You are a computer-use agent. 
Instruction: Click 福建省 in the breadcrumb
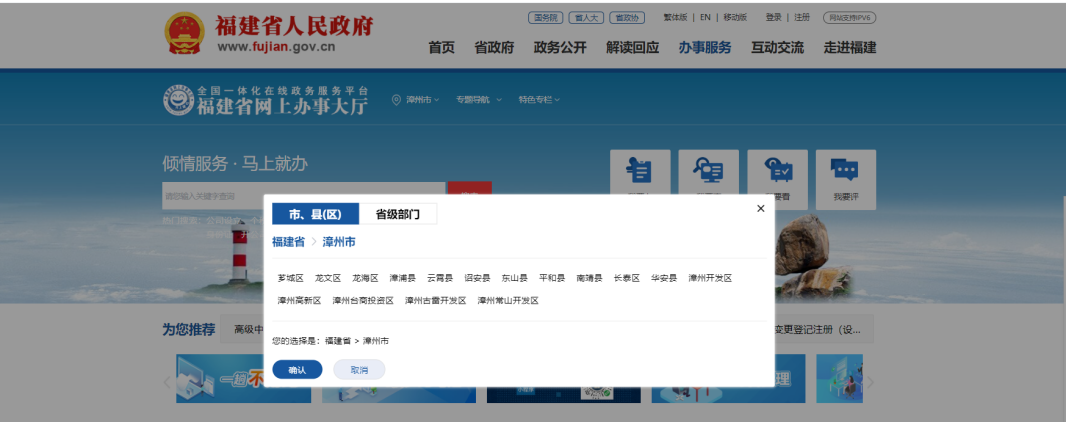(288, 242)
